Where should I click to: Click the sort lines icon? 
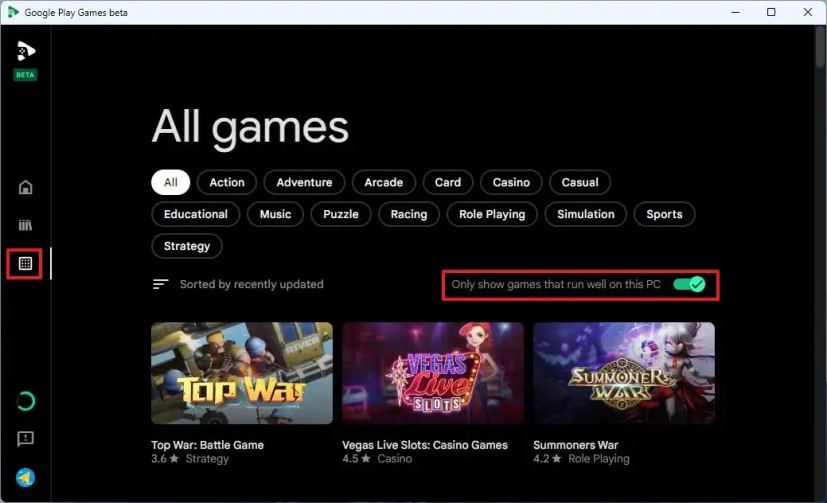(x=160, y=284)
